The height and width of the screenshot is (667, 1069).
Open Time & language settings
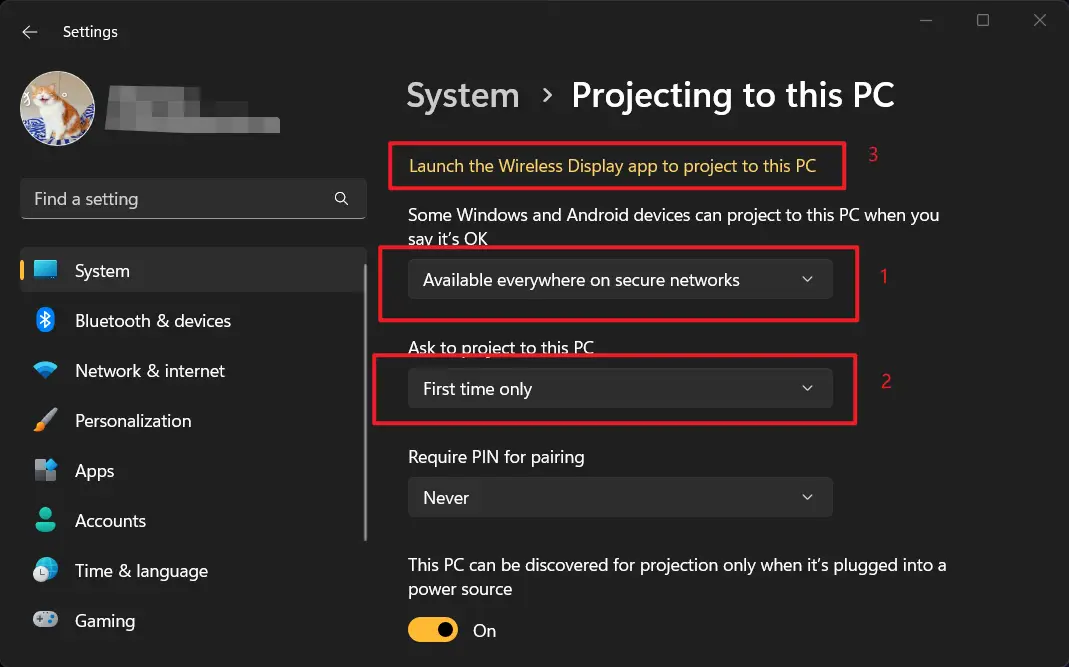click(141, 571)
